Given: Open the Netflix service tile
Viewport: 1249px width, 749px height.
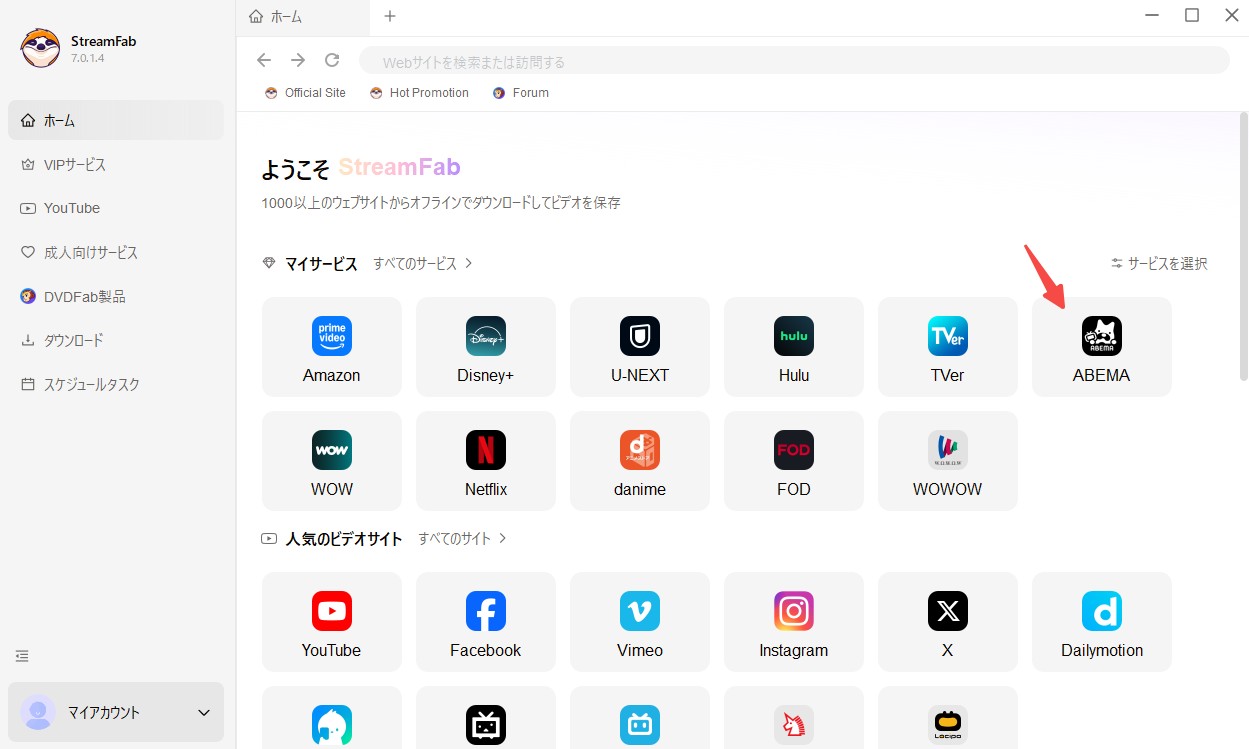Looking at the screenshot, I should pos(485,460).
